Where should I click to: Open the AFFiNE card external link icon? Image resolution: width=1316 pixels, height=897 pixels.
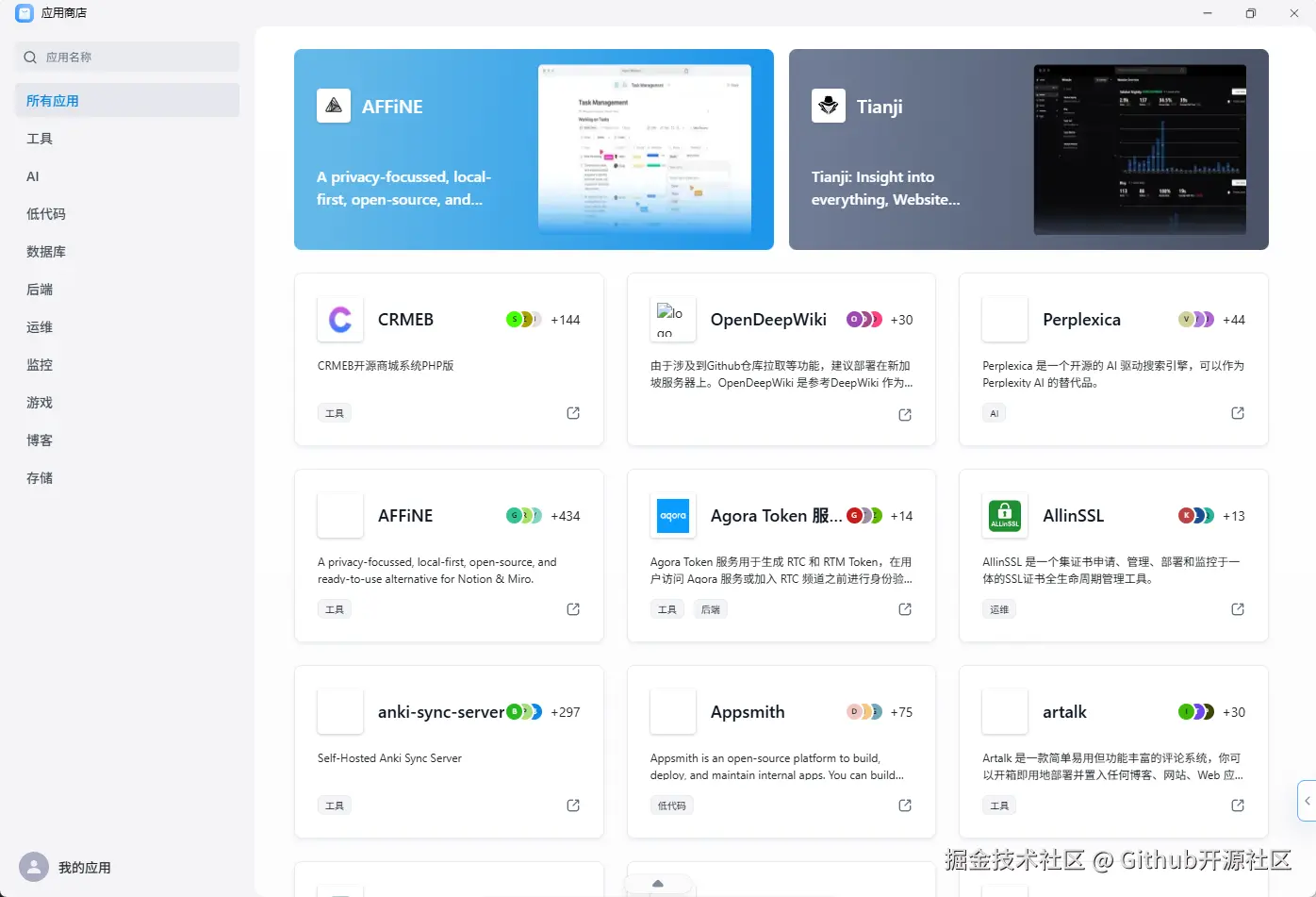[x=573, y=609]
